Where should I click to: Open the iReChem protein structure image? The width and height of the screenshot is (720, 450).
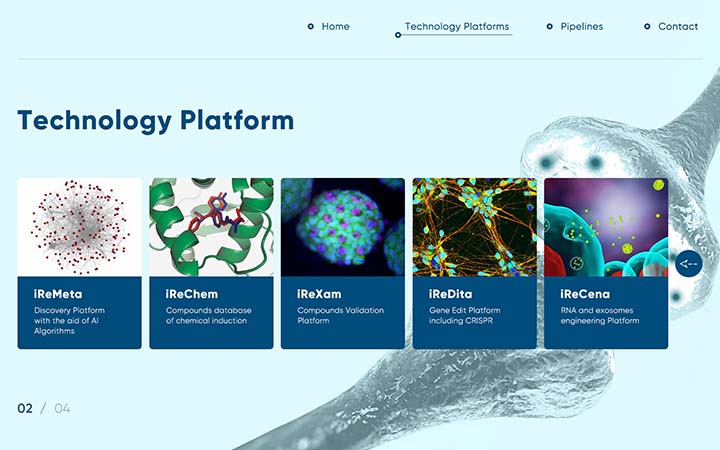[211, 227]
